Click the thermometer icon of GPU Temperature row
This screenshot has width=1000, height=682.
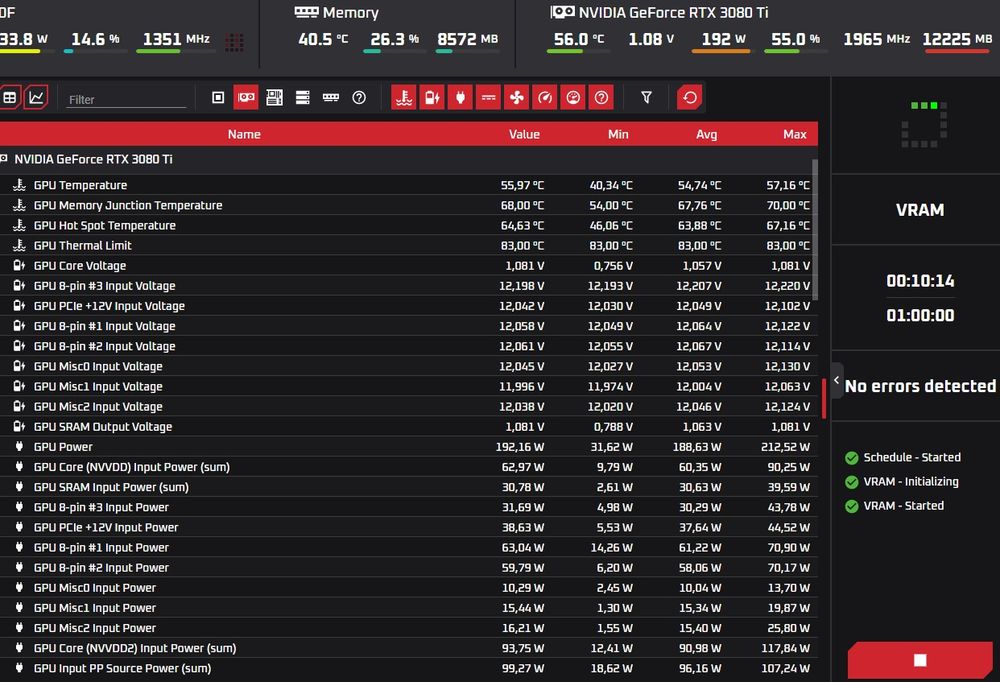coord(19,185)
